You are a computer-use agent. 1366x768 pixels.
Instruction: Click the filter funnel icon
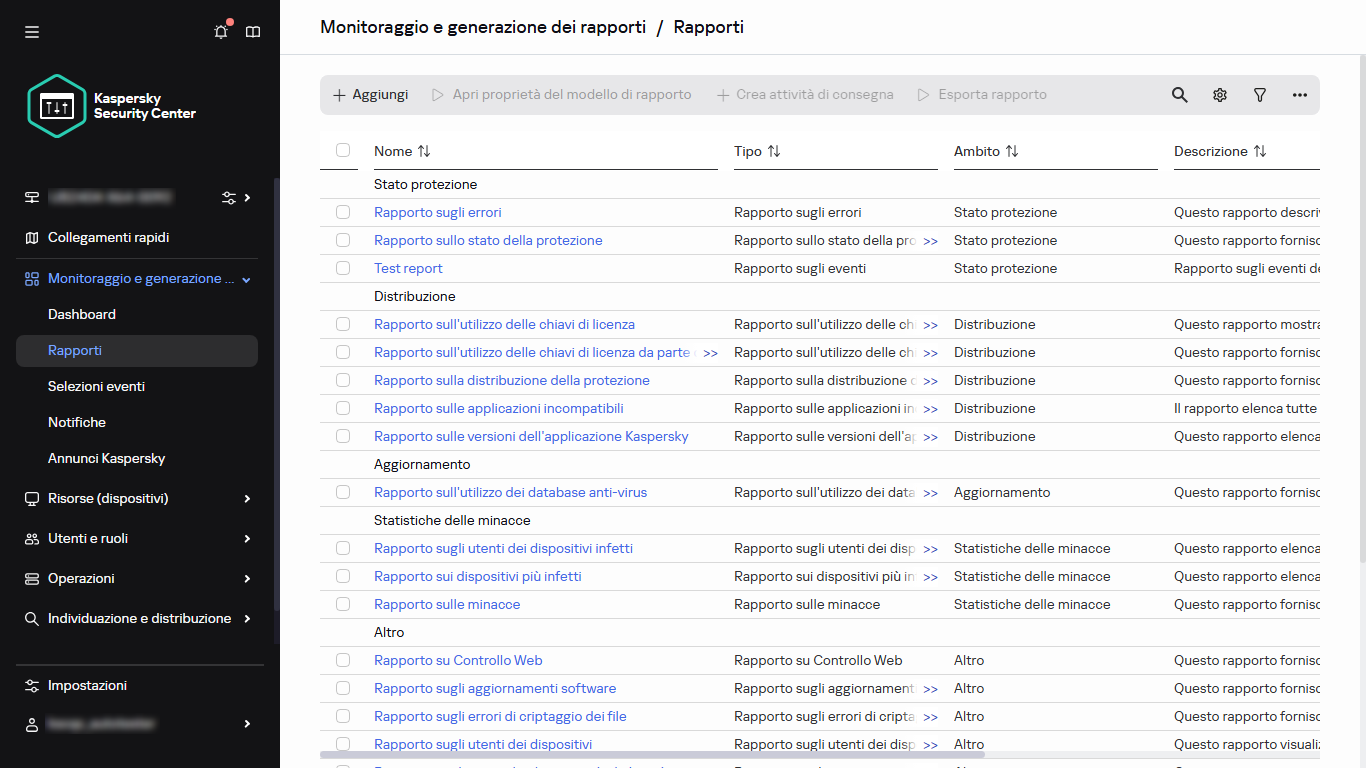(x=1260, y=95)
